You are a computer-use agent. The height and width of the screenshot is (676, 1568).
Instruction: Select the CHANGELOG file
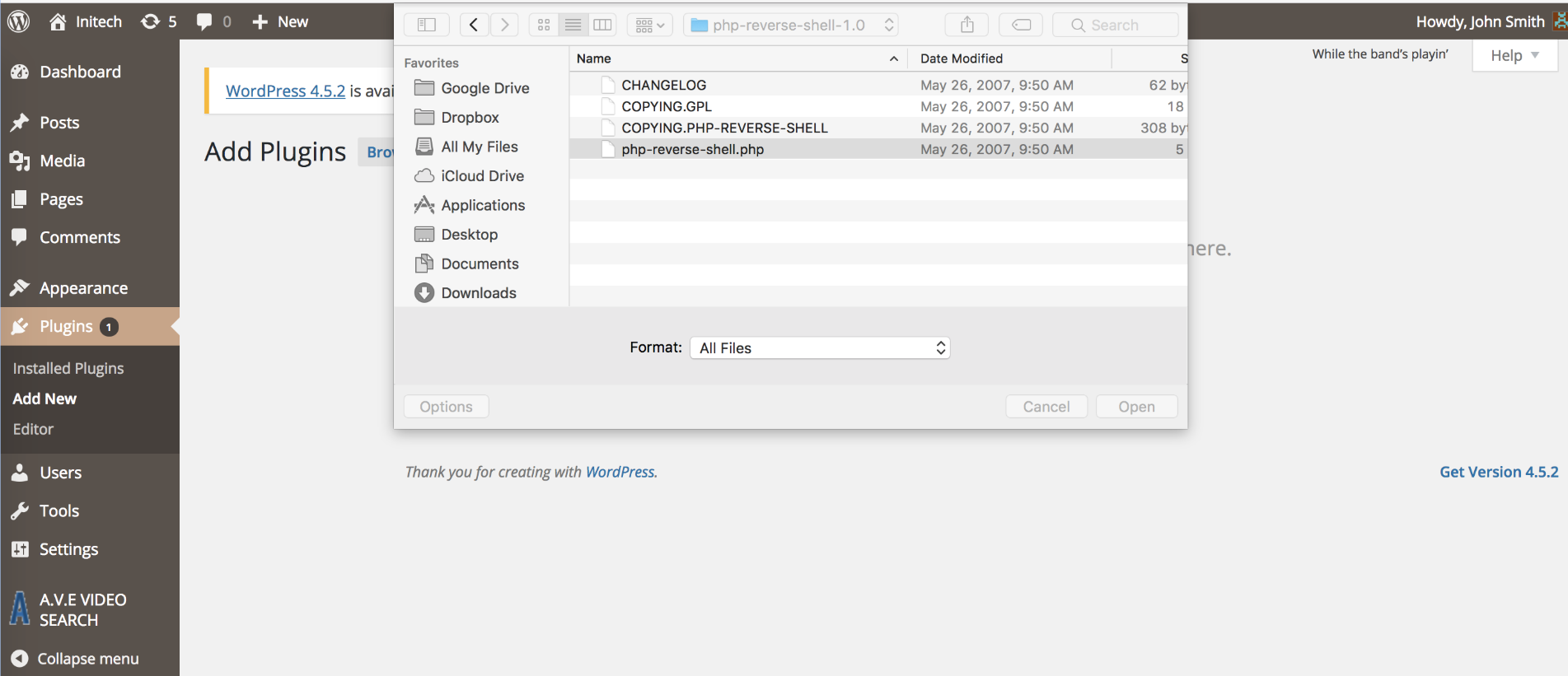pos(878,85)
